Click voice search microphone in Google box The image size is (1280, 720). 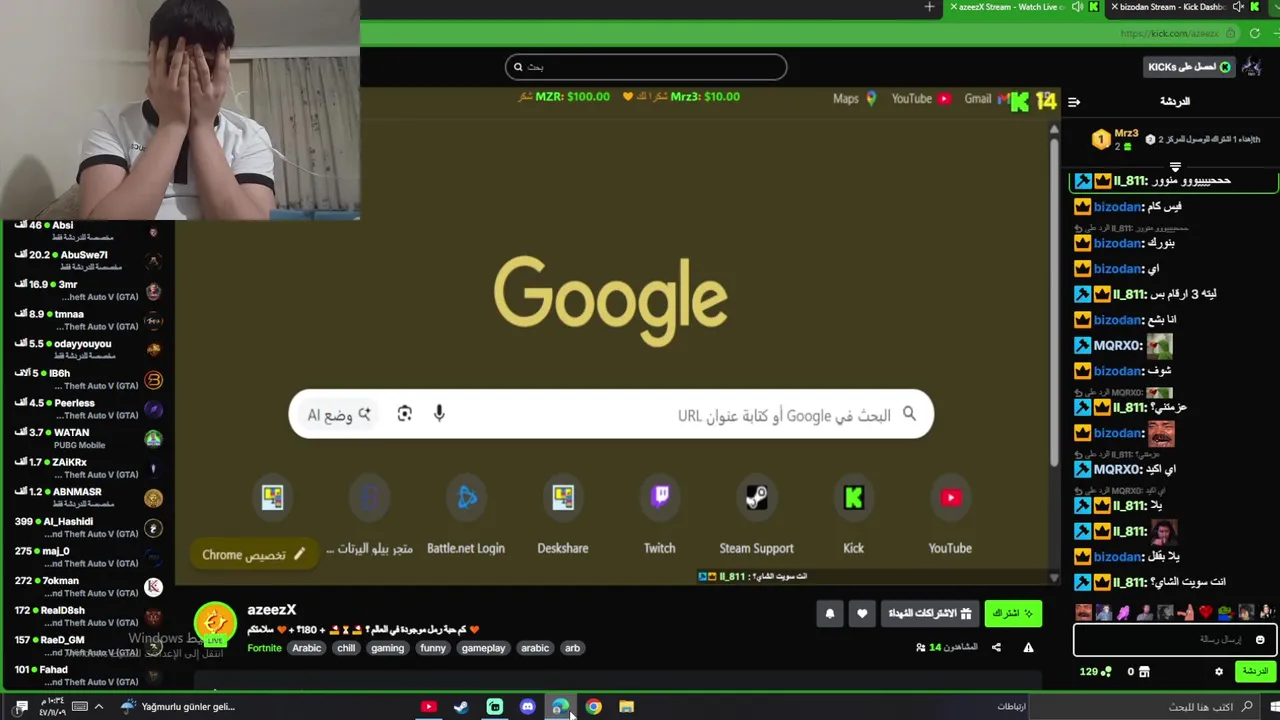[x=439, y=414]
